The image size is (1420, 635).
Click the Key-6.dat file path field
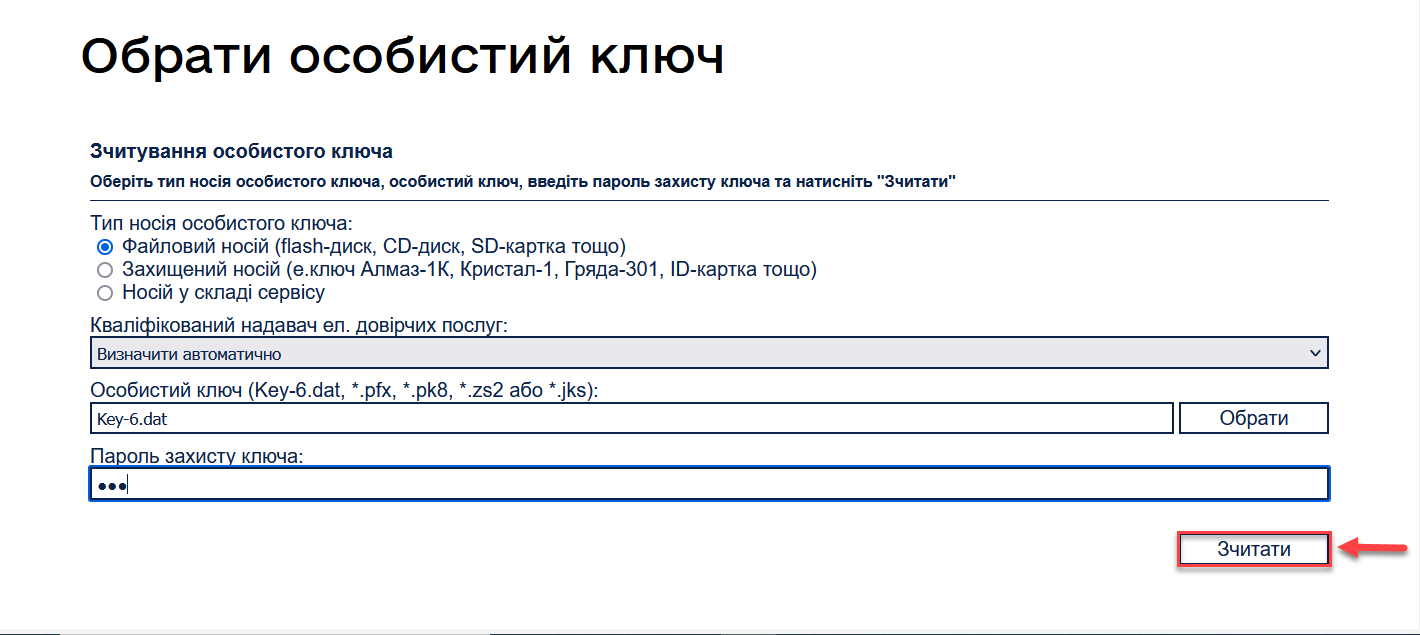[630, 418]
